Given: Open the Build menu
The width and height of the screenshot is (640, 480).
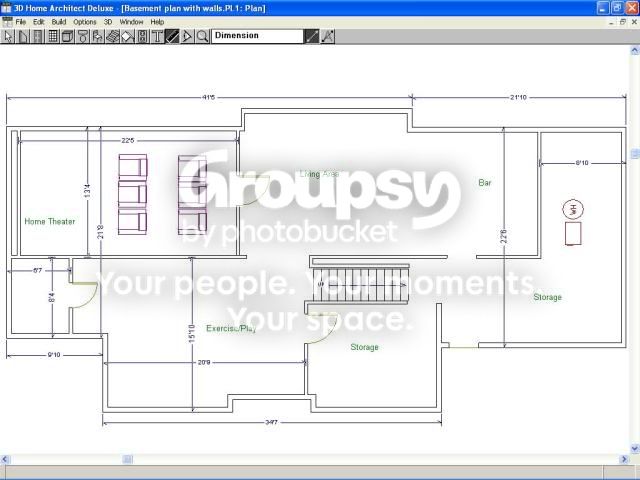Looking at the screenshot, I should pos(59,22).
